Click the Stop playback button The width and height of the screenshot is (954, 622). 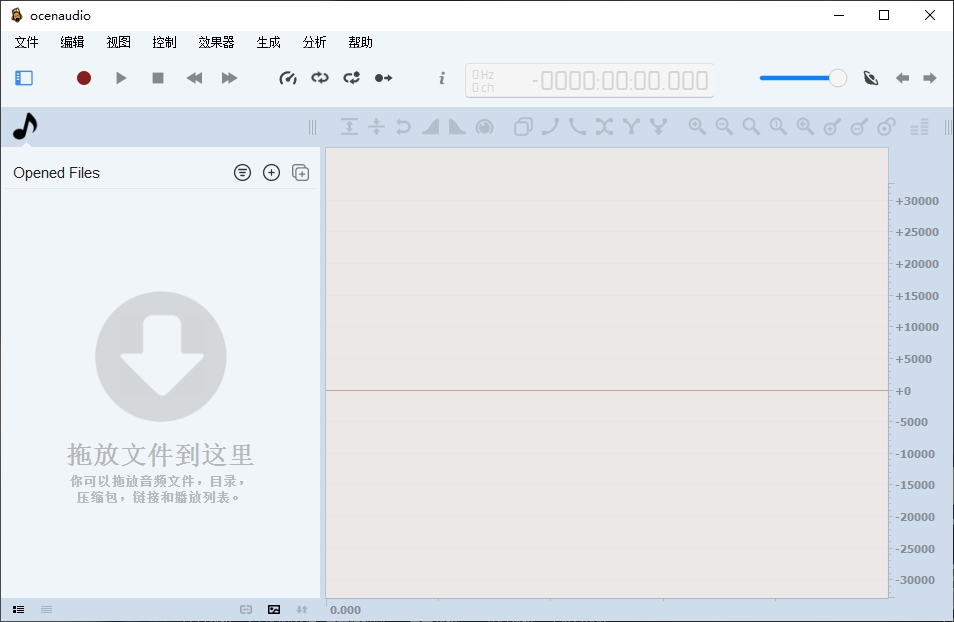tap(158, 78)
